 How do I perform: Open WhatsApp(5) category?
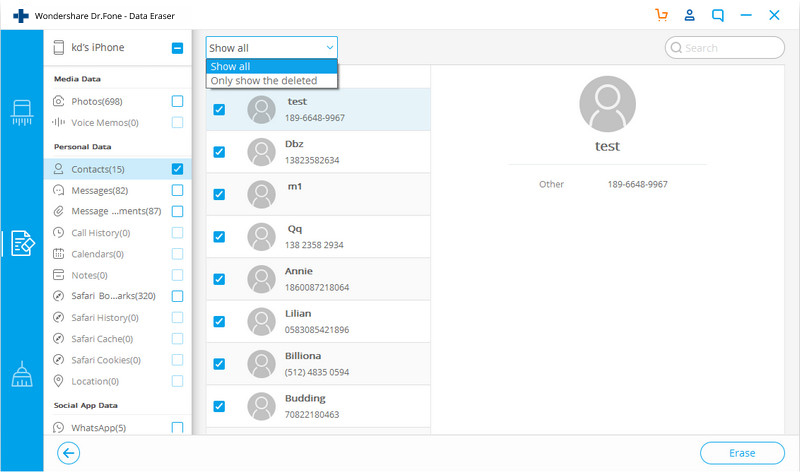pyautogui.click(x=118, y=428)
